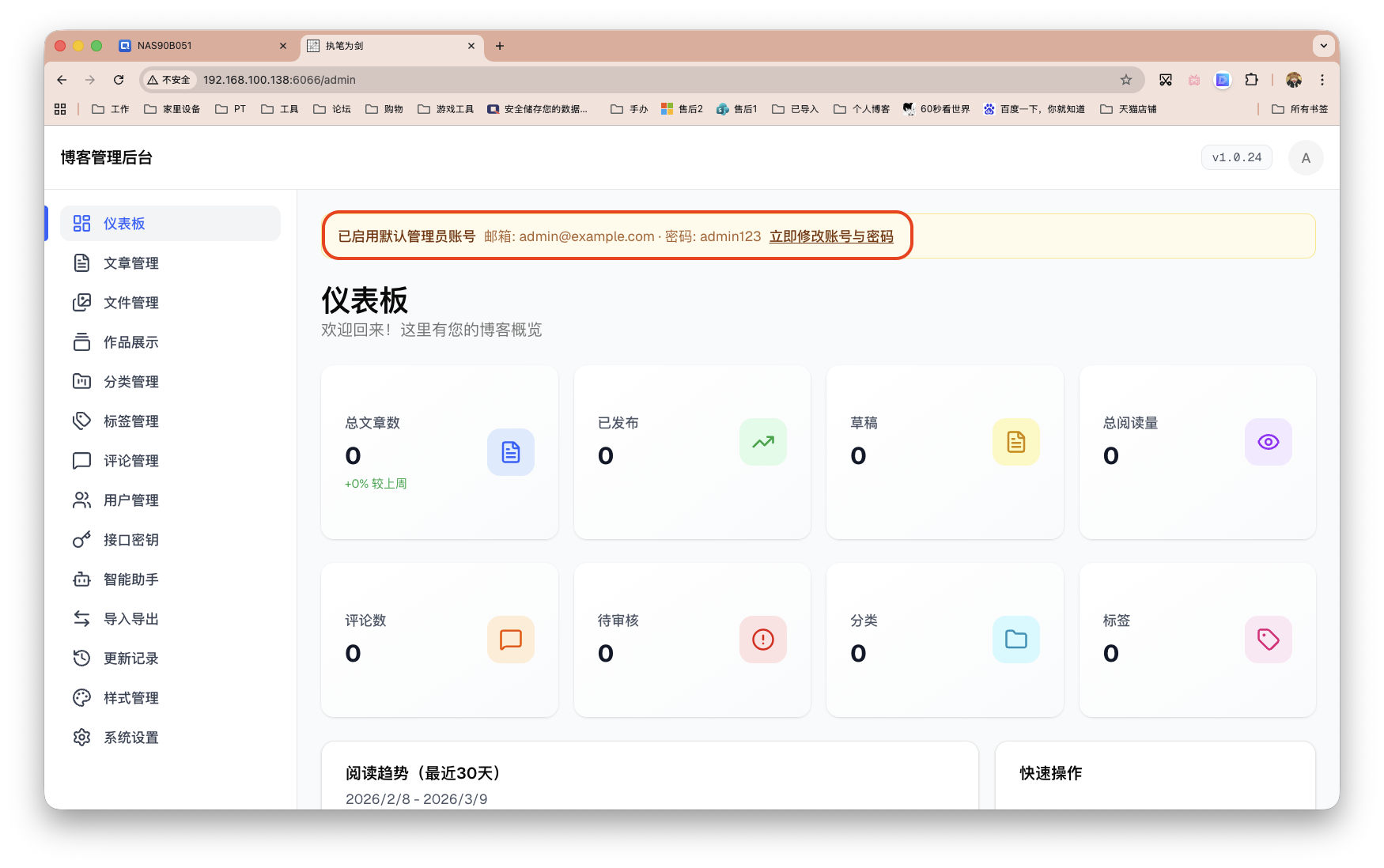Click the v1.0.24 version badge
Viewport: 1384px width, 868px height.
pyautogui.click(x=1236, y=157)
